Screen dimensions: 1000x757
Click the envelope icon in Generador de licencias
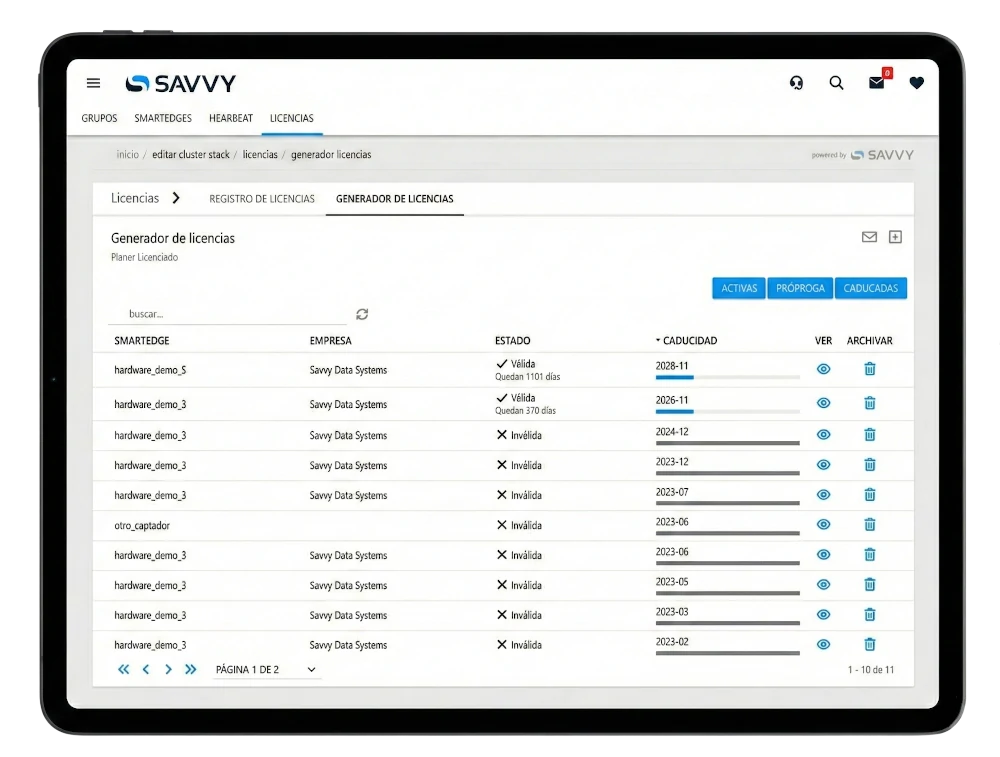[869, 237]
